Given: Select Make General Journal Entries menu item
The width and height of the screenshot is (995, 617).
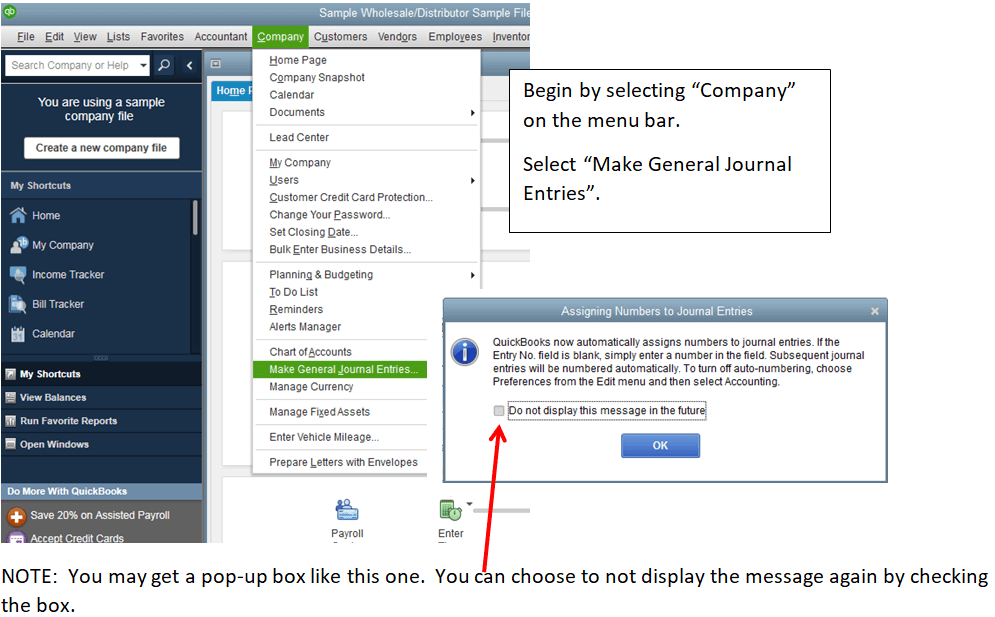Looking at the screenshot, I should point(340,369).
